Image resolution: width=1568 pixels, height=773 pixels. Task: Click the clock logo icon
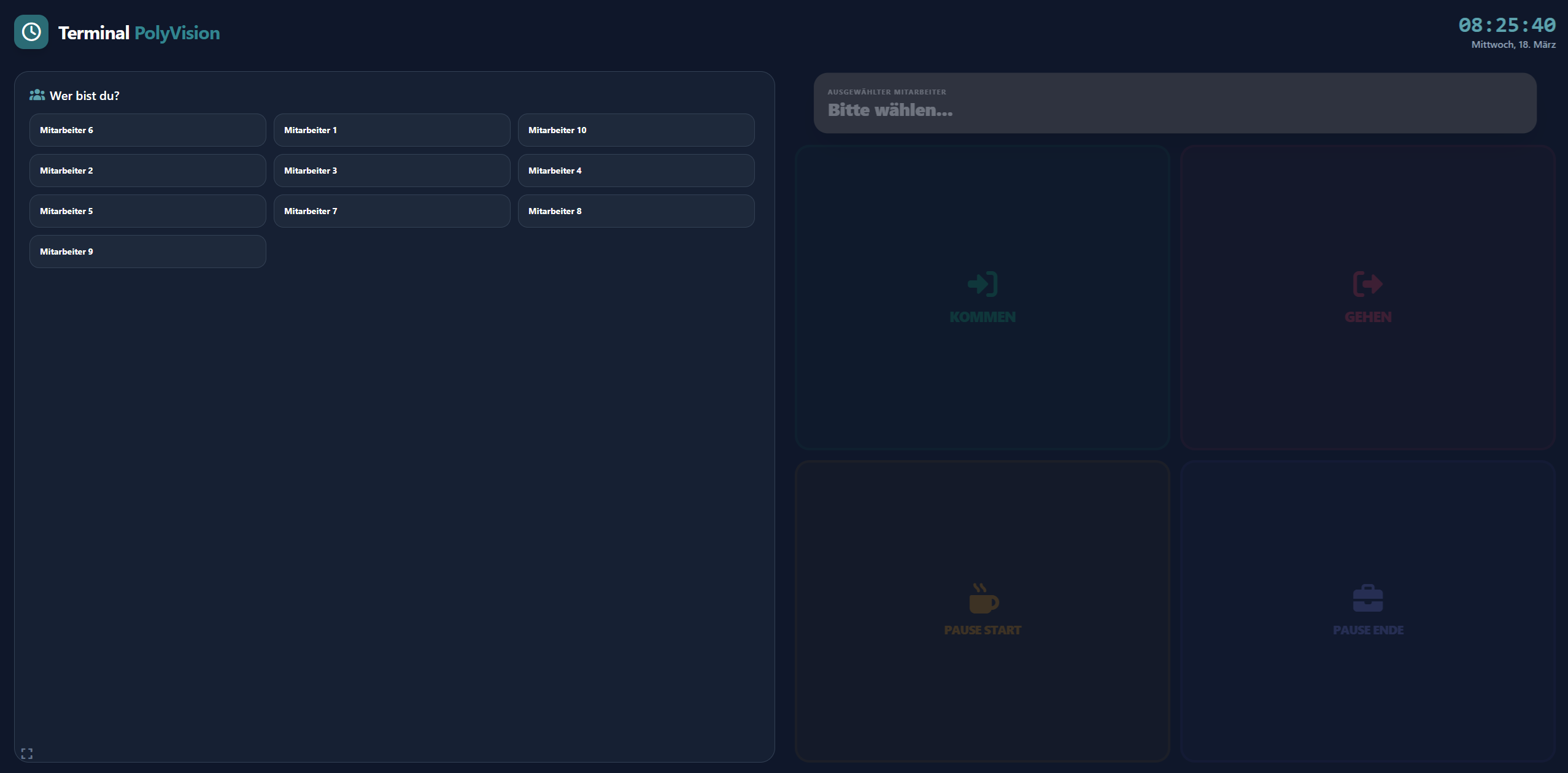coord(31,32)
